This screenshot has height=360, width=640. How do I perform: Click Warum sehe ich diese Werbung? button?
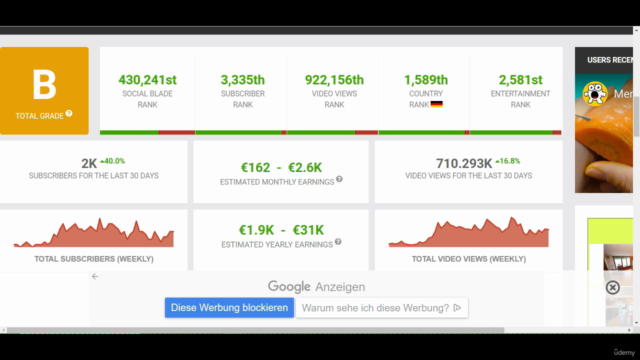point(382,308)
